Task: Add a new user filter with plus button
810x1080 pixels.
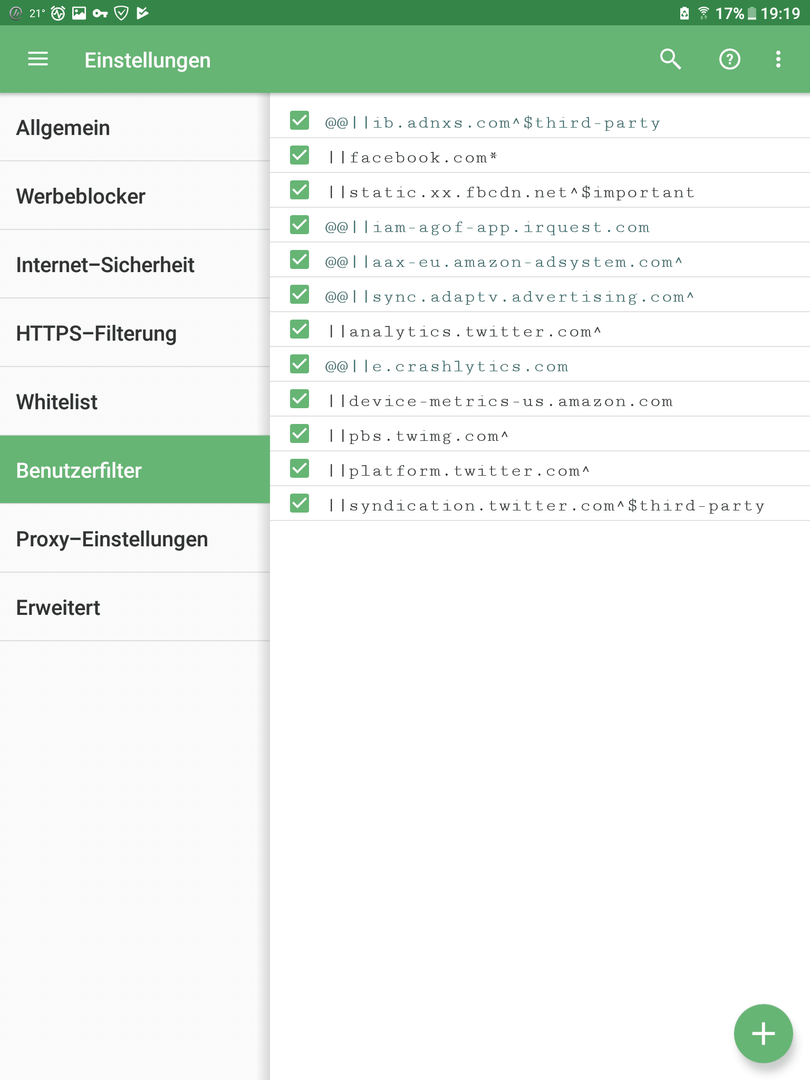Action: pos(763,1033)
